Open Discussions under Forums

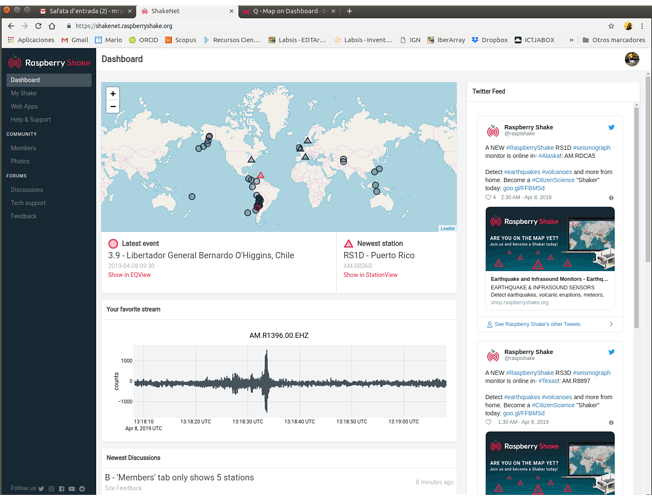pyautogui.click(x=27, y=190)
